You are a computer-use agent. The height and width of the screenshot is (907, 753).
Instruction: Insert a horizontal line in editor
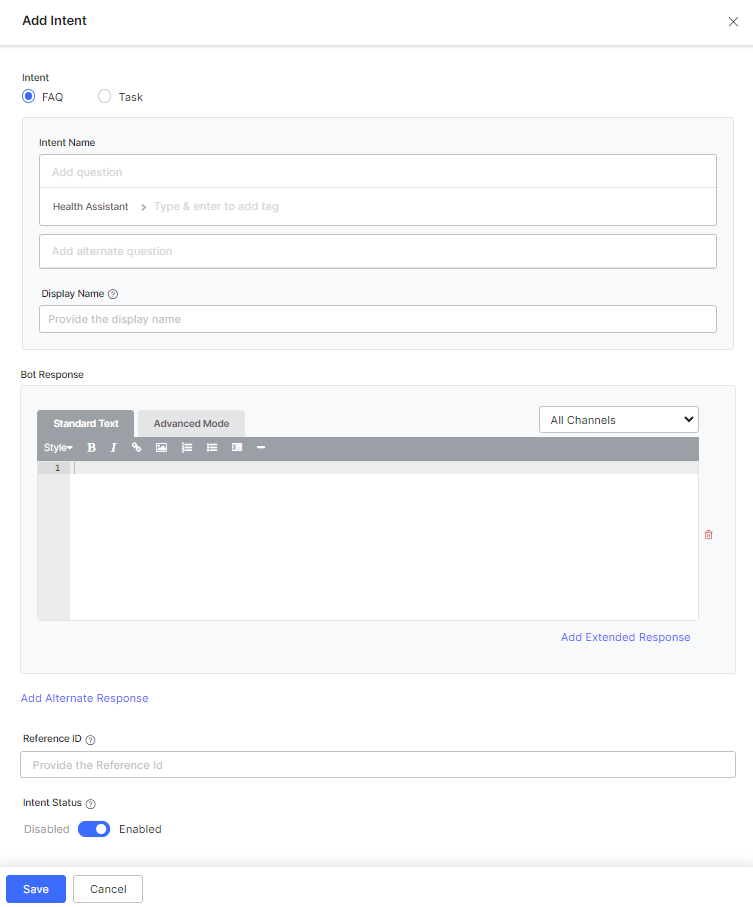click(x=261, y=448)
